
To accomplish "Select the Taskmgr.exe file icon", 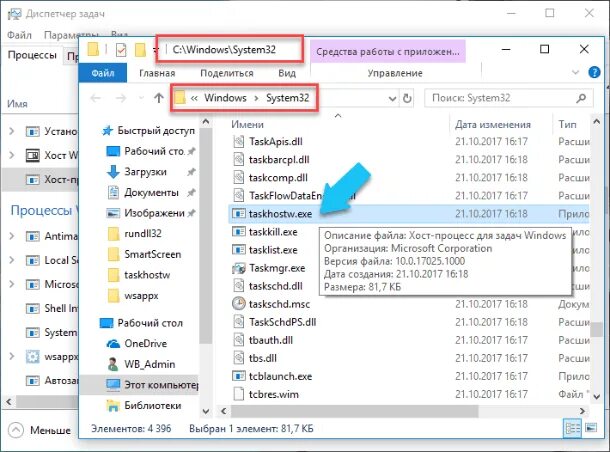I will coord(238,268).
